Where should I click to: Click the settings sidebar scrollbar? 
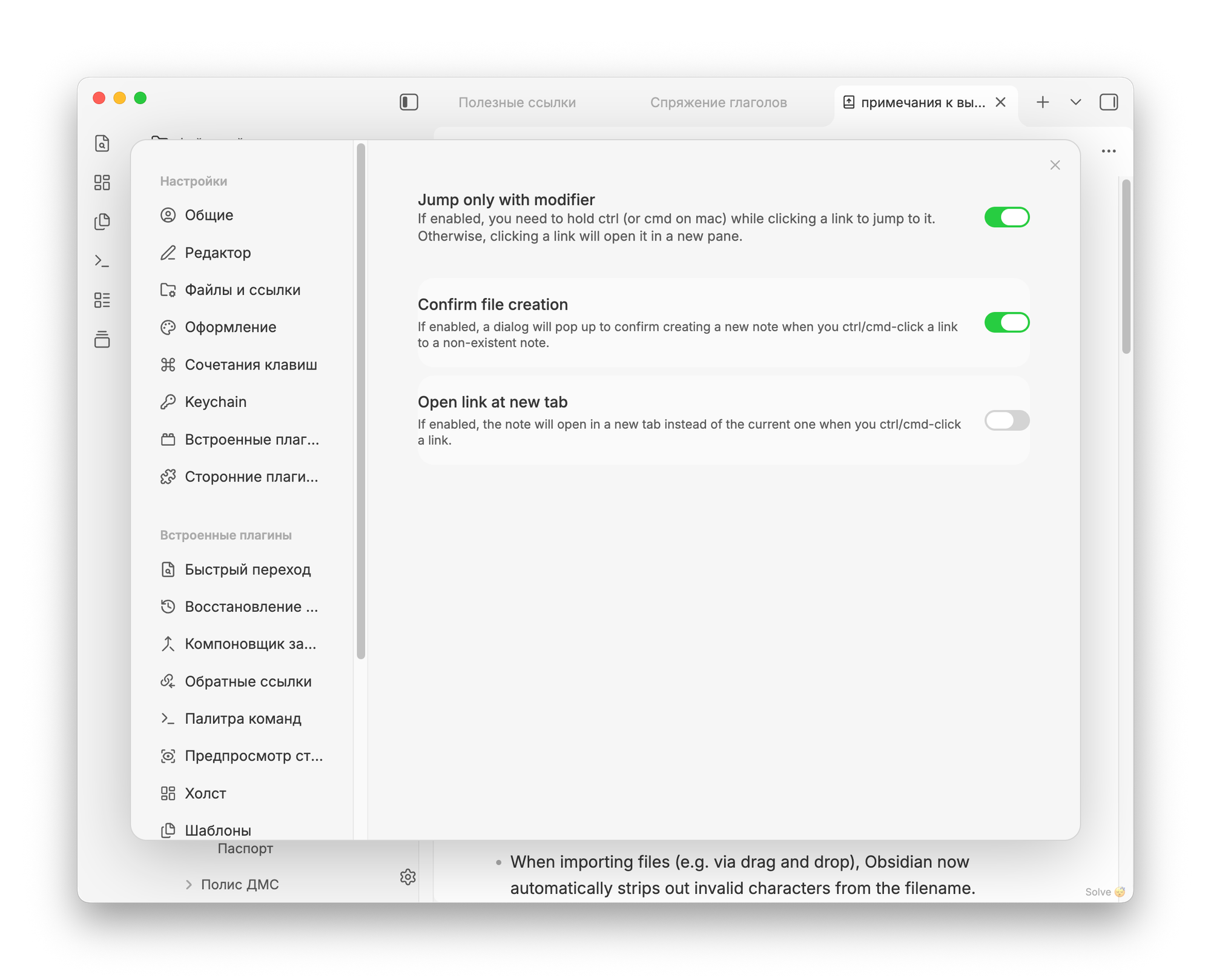pyautogui.click(x=361, y=400)
